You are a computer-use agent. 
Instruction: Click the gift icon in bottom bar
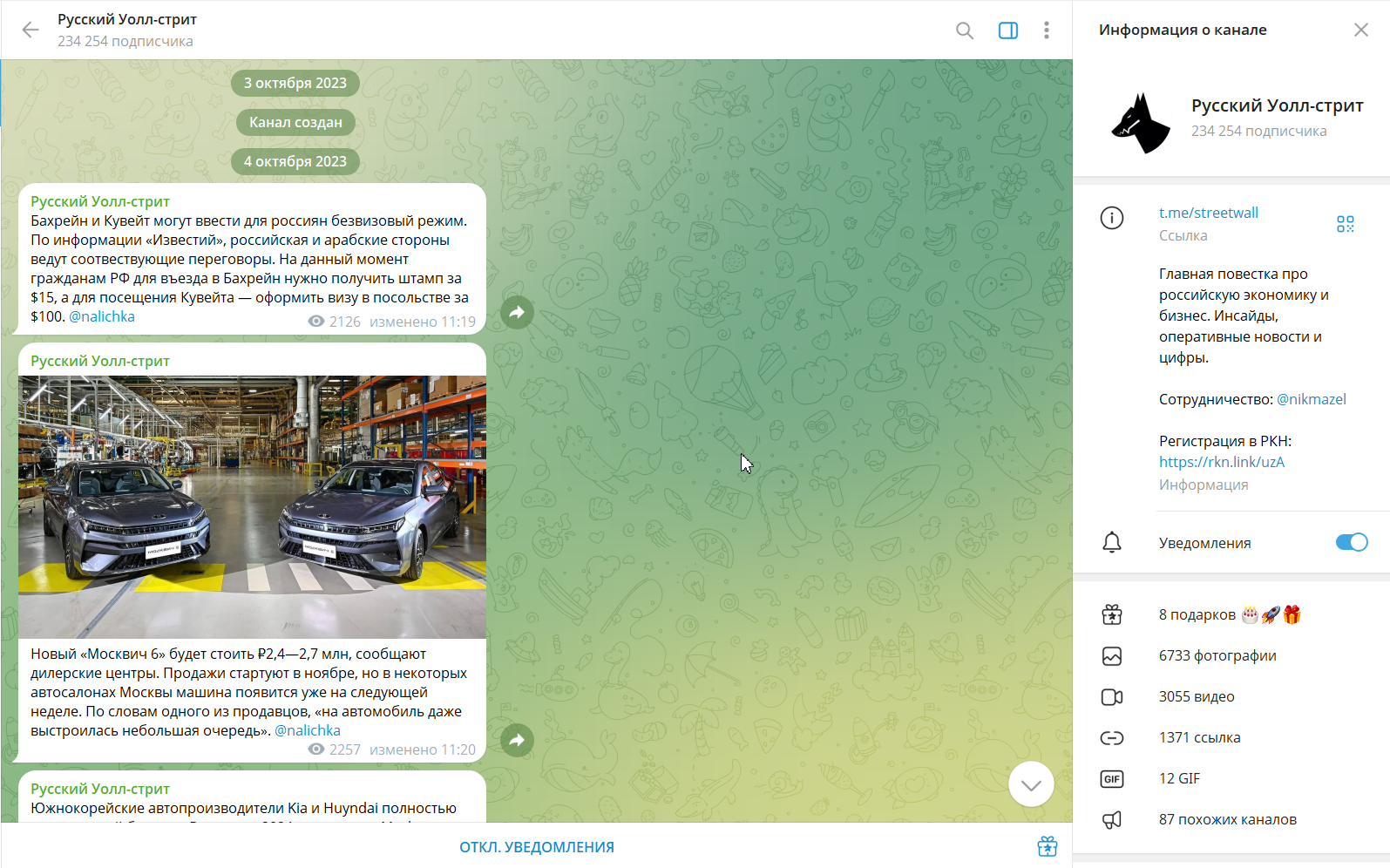pos(1047,846)
